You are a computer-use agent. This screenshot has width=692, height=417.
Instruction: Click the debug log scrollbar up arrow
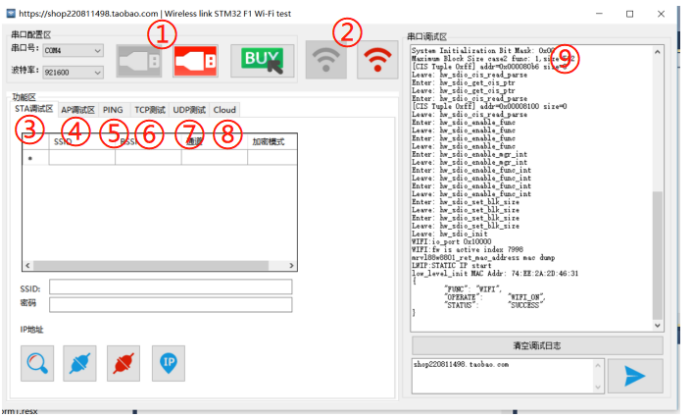tap(658, 52)
